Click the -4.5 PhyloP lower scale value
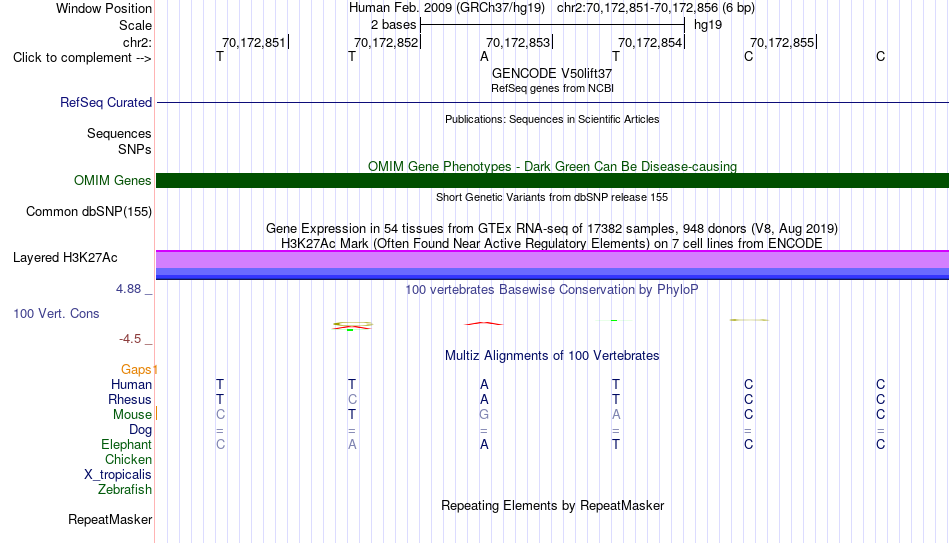The width and height of the screenshot is (950, 543). tap(130, 339)
